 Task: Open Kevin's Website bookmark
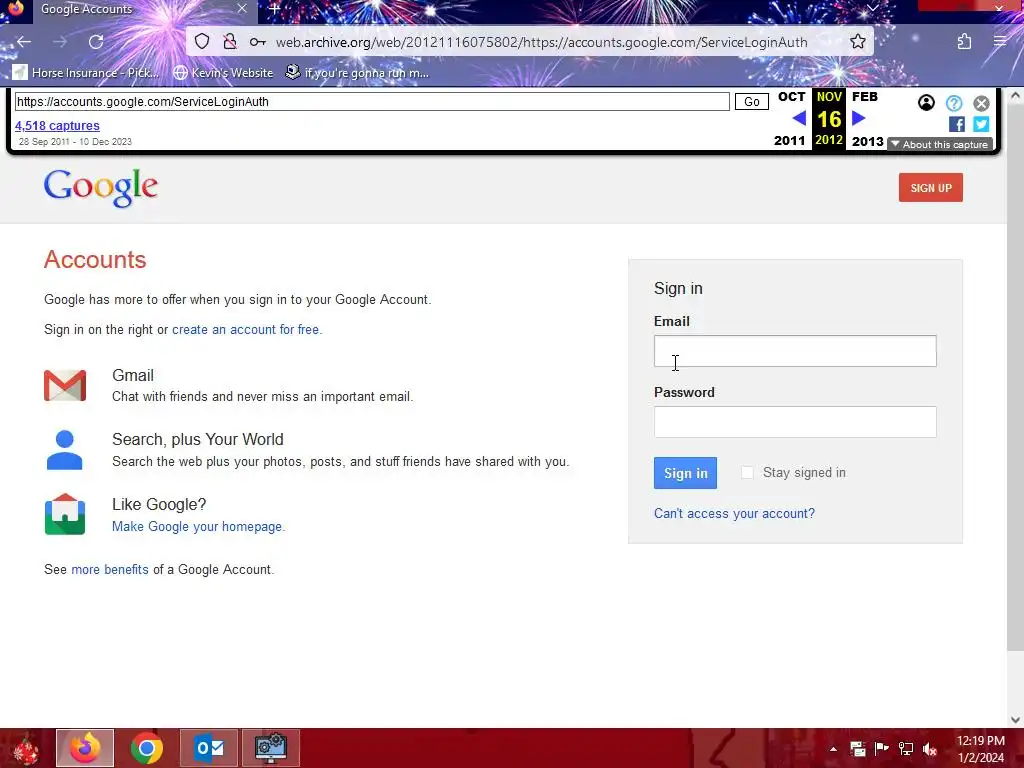223,72
